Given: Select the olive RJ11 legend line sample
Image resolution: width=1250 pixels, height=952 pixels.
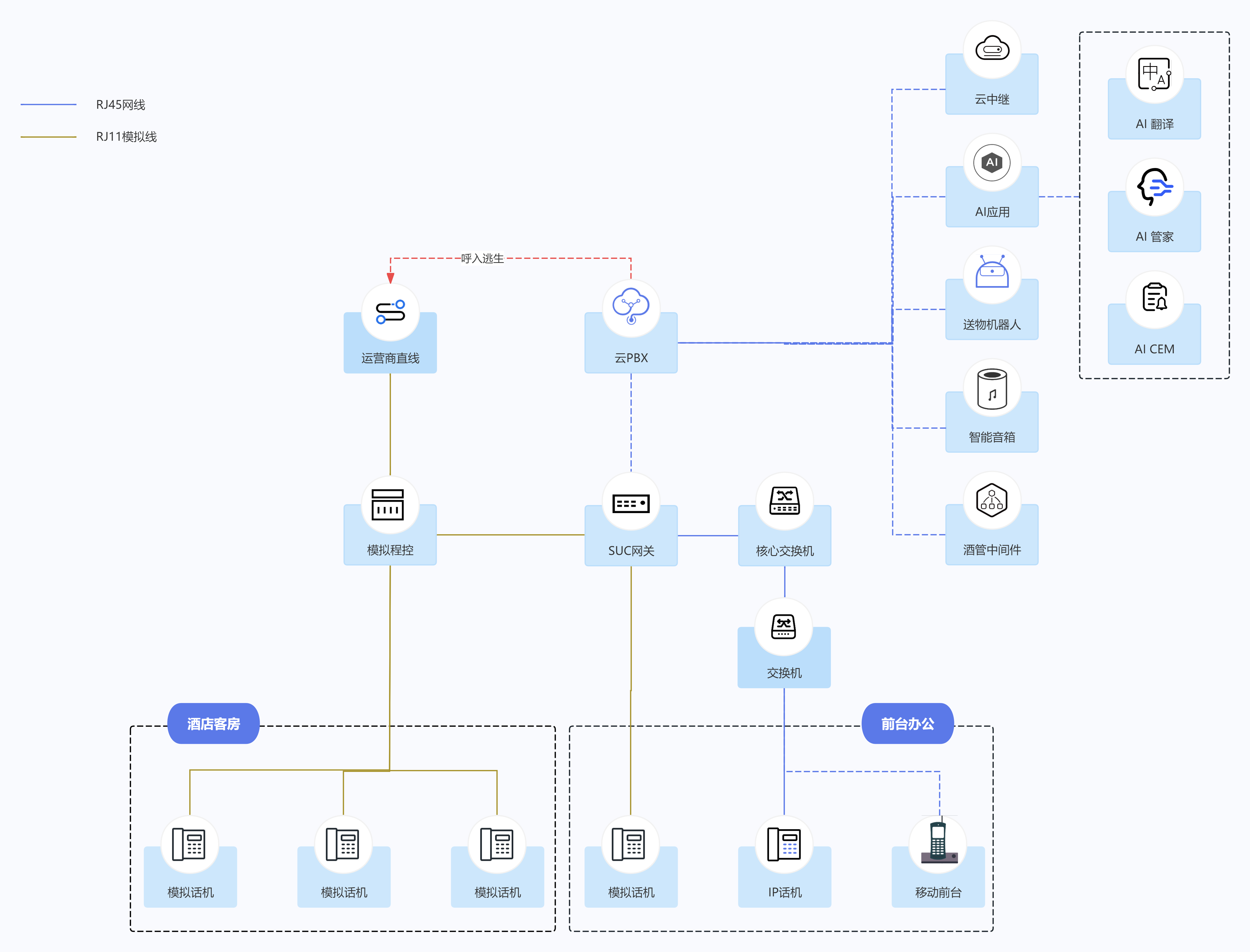Looking at the screenshot, I should 49,137.
